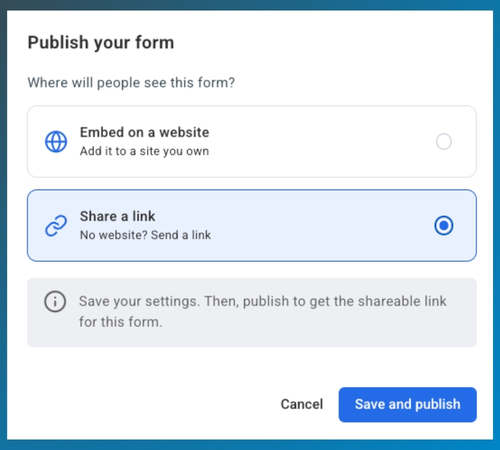Click the "Save your settings" info message
Viewport: 500px width, 450px height.
(263, 312)
